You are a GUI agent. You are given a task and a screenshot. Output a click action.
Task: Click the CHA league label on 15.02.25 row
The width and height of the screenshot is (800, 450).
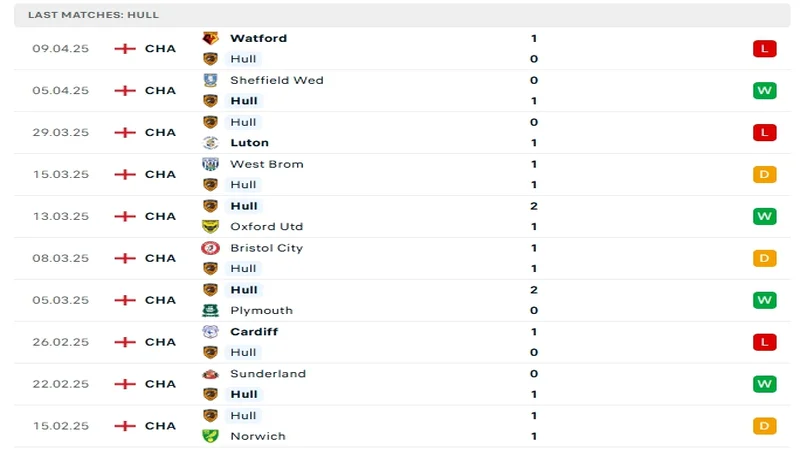[x=160, y=426]
